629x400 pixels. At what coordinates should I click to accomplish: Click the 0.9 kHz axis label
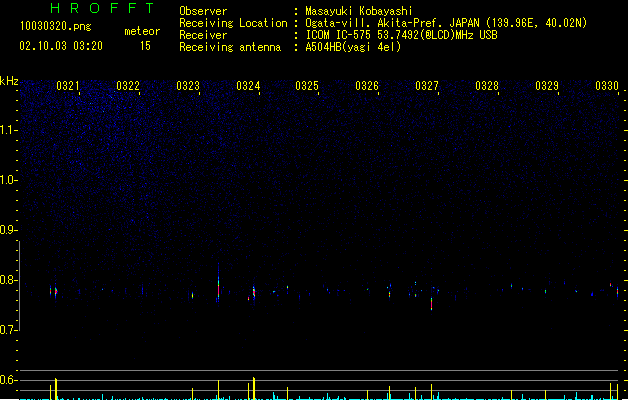tap(8, 230)
